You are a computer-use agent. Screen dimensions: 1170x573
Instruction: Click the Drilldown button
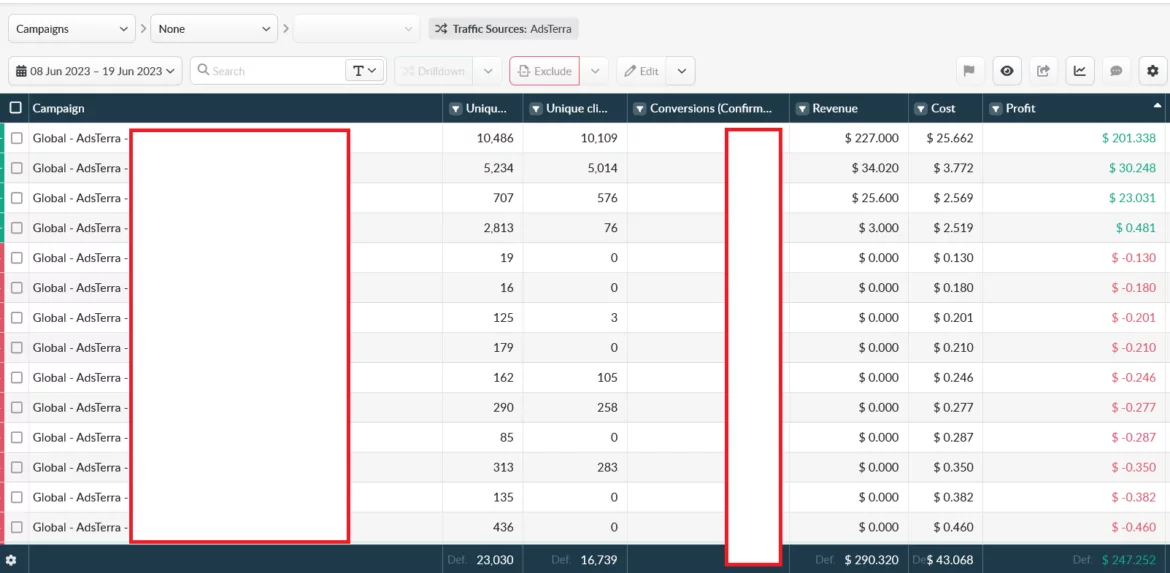[x=434, y=71]
